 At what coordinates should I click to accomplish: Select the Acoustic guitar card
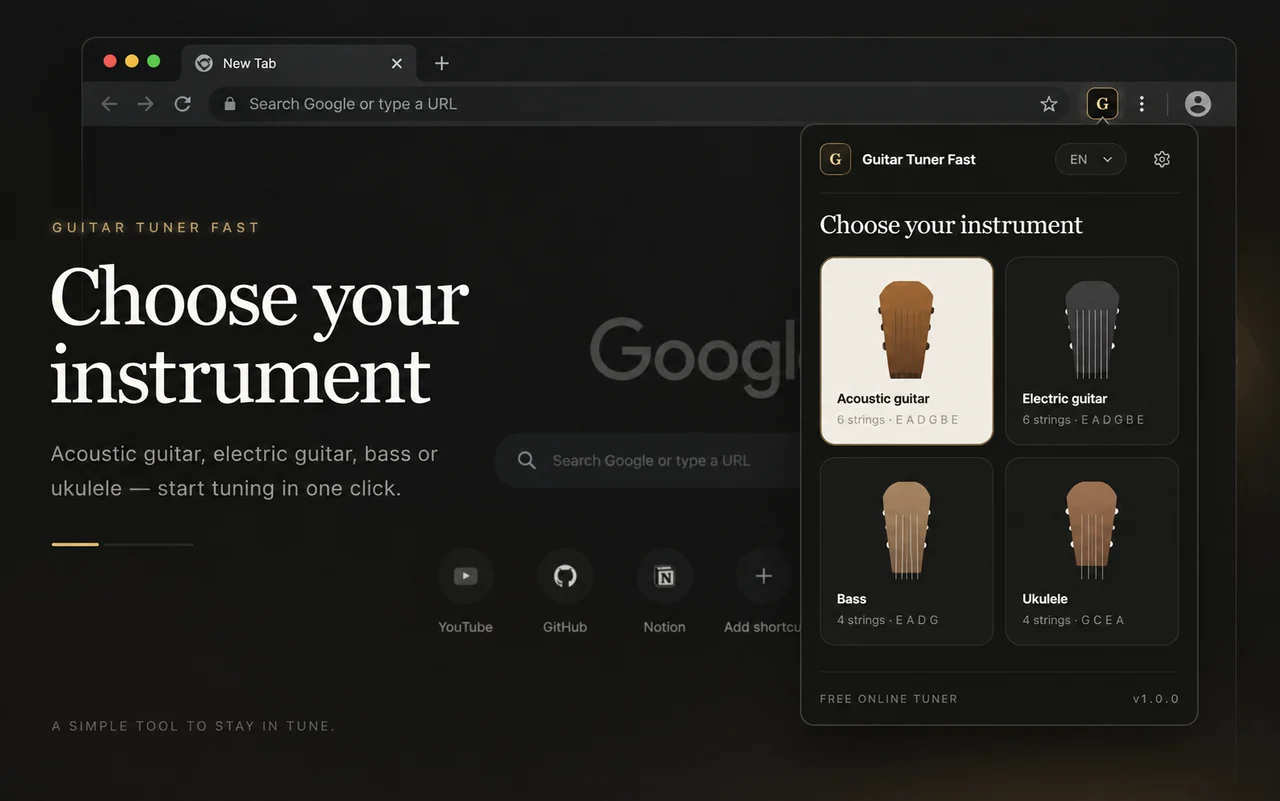pyautogui.click(x=906, y=351)
